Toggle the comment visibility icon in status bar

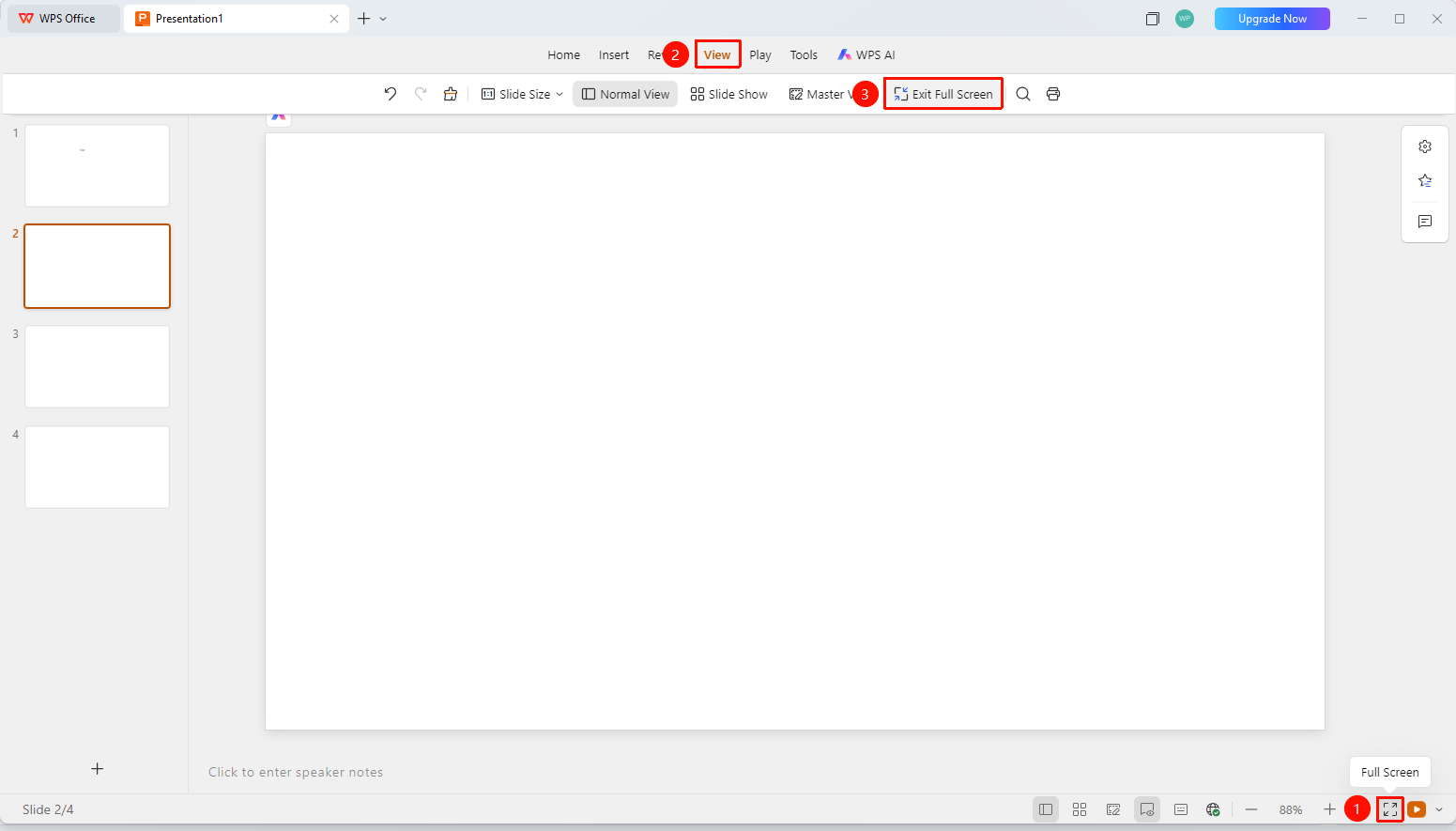click(x=1147, y=809)
